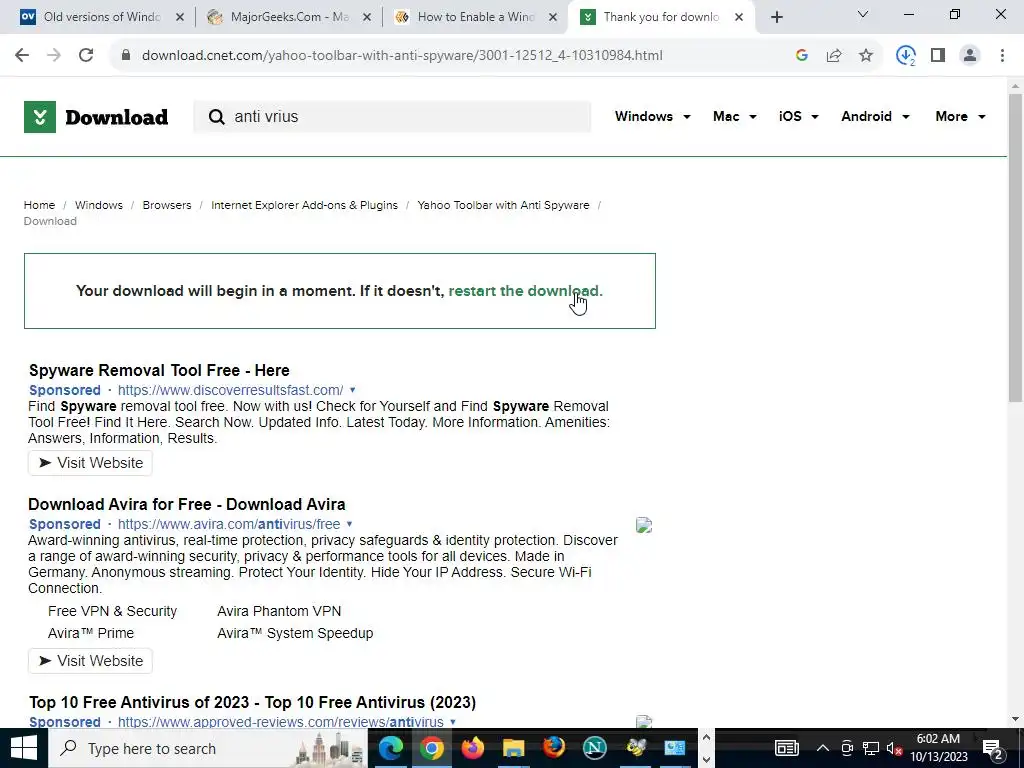This screenshot has width=1024, height=768.
Task: Open the avira.com ad dropdown arrow
Action: tap(349, 524)
